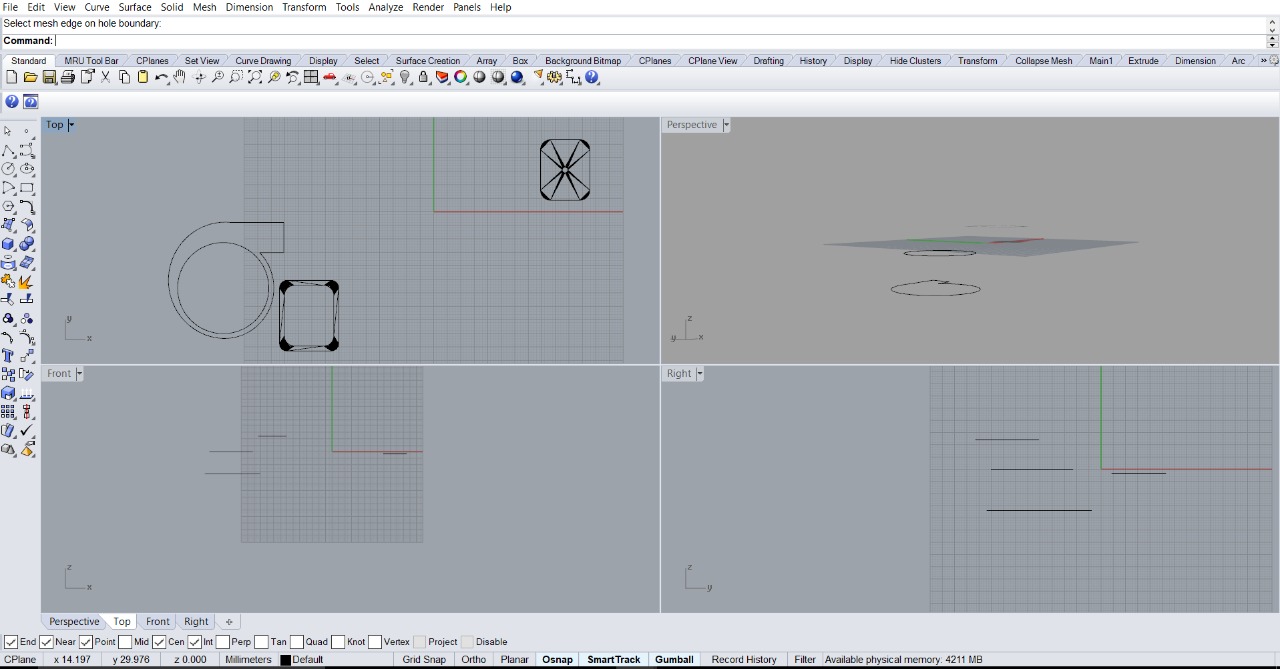Click the Copy icon in Standard toolbar
This screenshot has height=669, width=1280.
[x=124, y=77]
